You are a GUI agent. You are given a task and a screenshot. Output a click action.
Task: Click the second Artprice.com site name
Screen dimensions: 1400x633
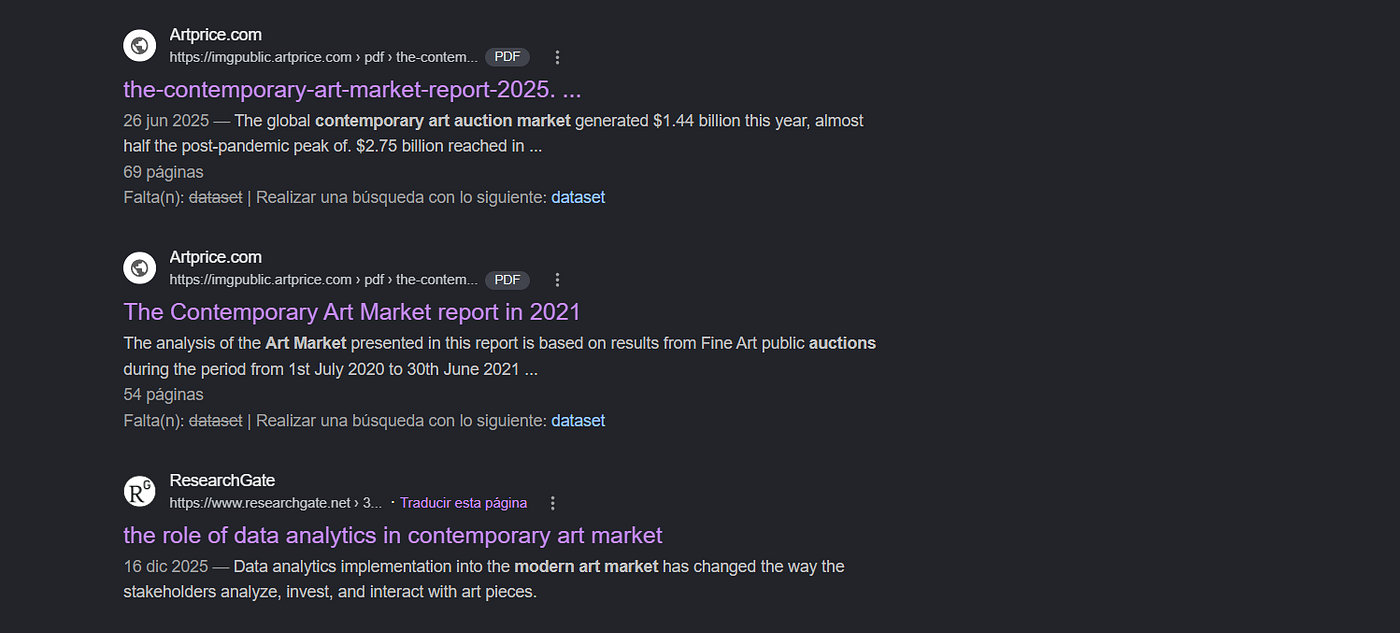coord(216,258)
